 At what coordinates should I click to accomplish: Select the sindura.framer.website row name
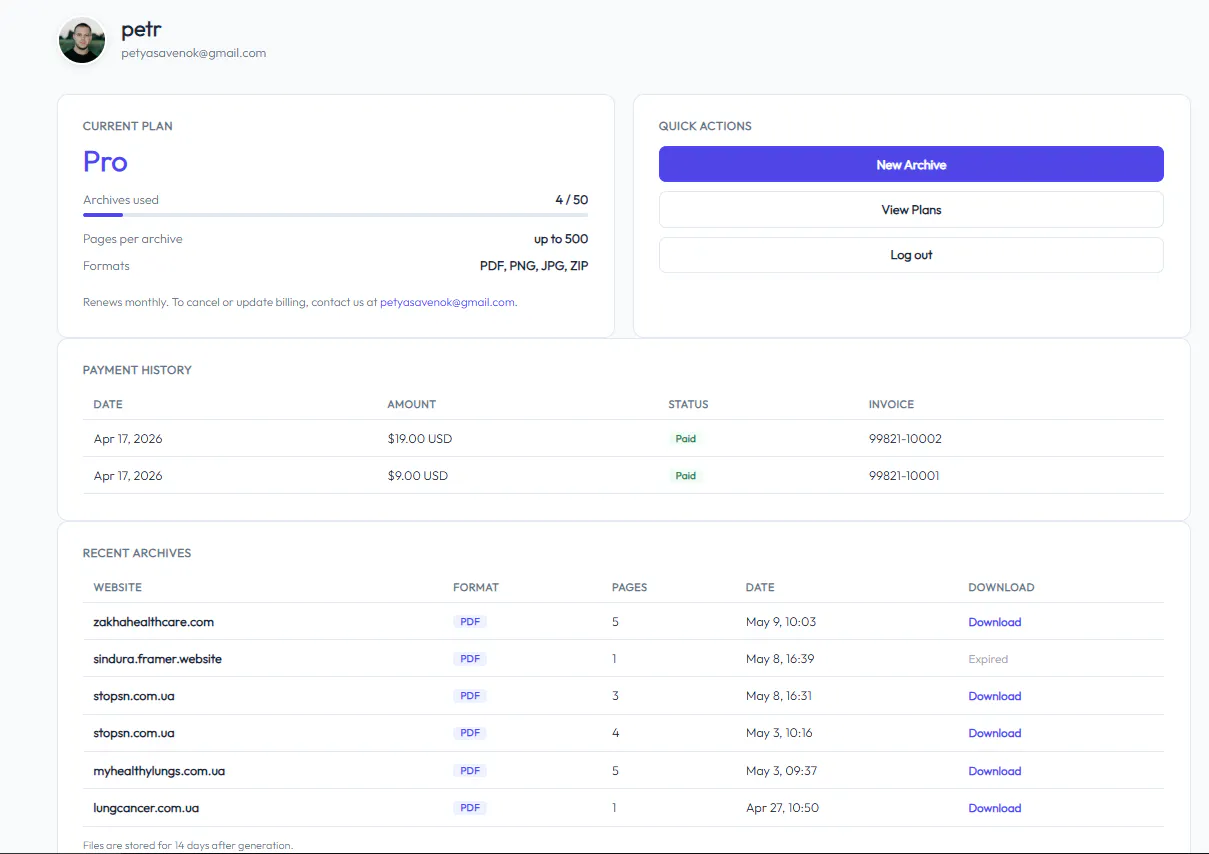(x=157, y=659)
